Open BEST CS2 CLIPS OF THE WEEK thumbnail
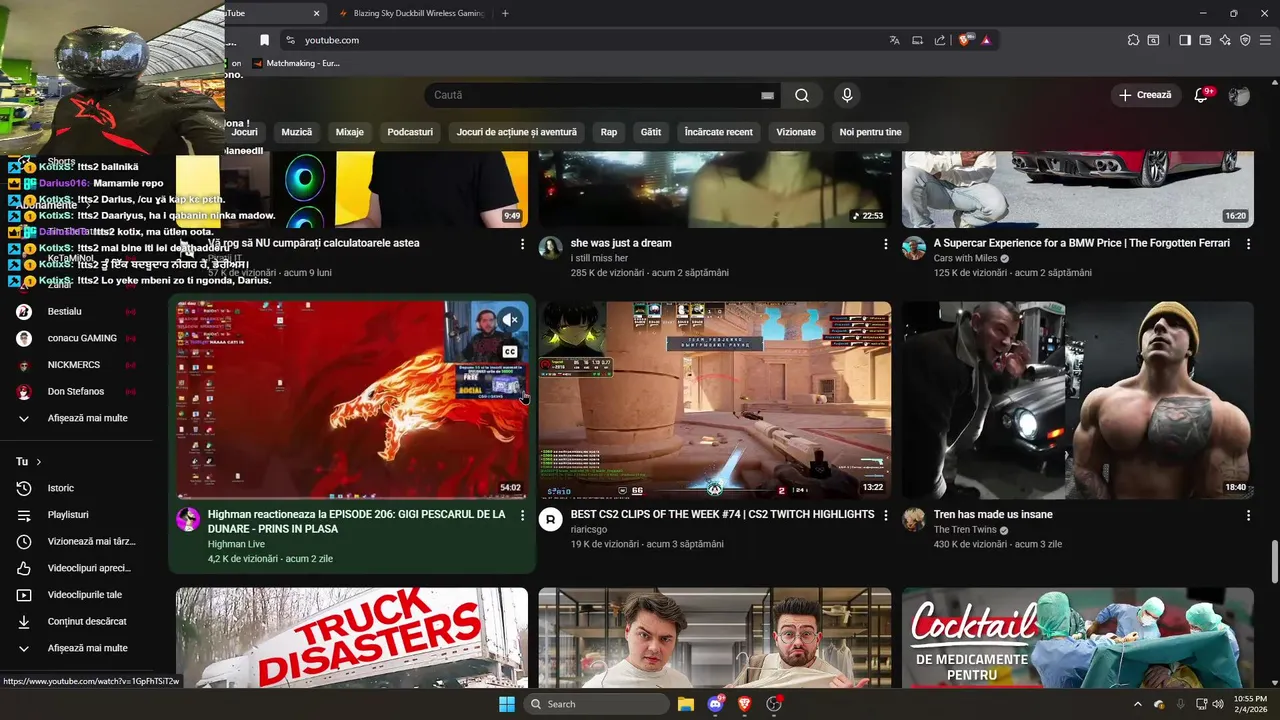Viewport: 1280px width, 720px height. click(x=715, y=400)
